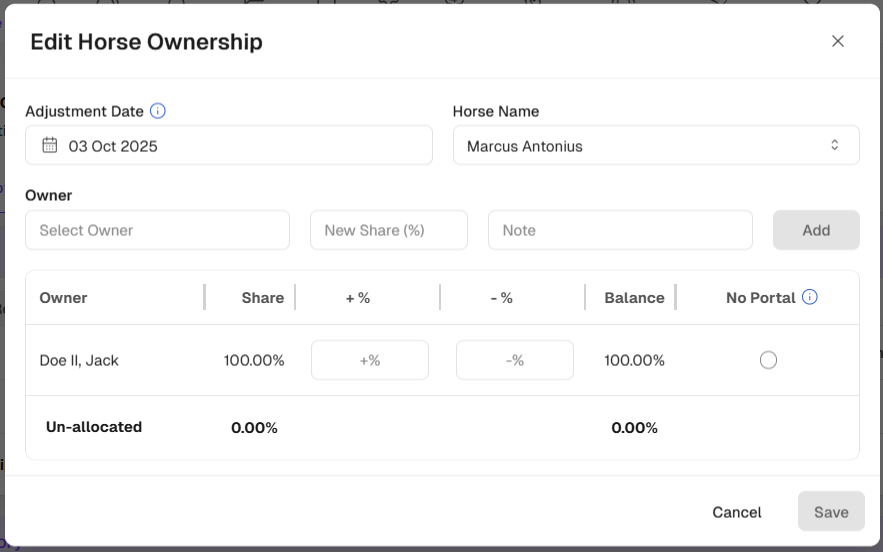Click the -% field for Jack Doe

(515, 360)
